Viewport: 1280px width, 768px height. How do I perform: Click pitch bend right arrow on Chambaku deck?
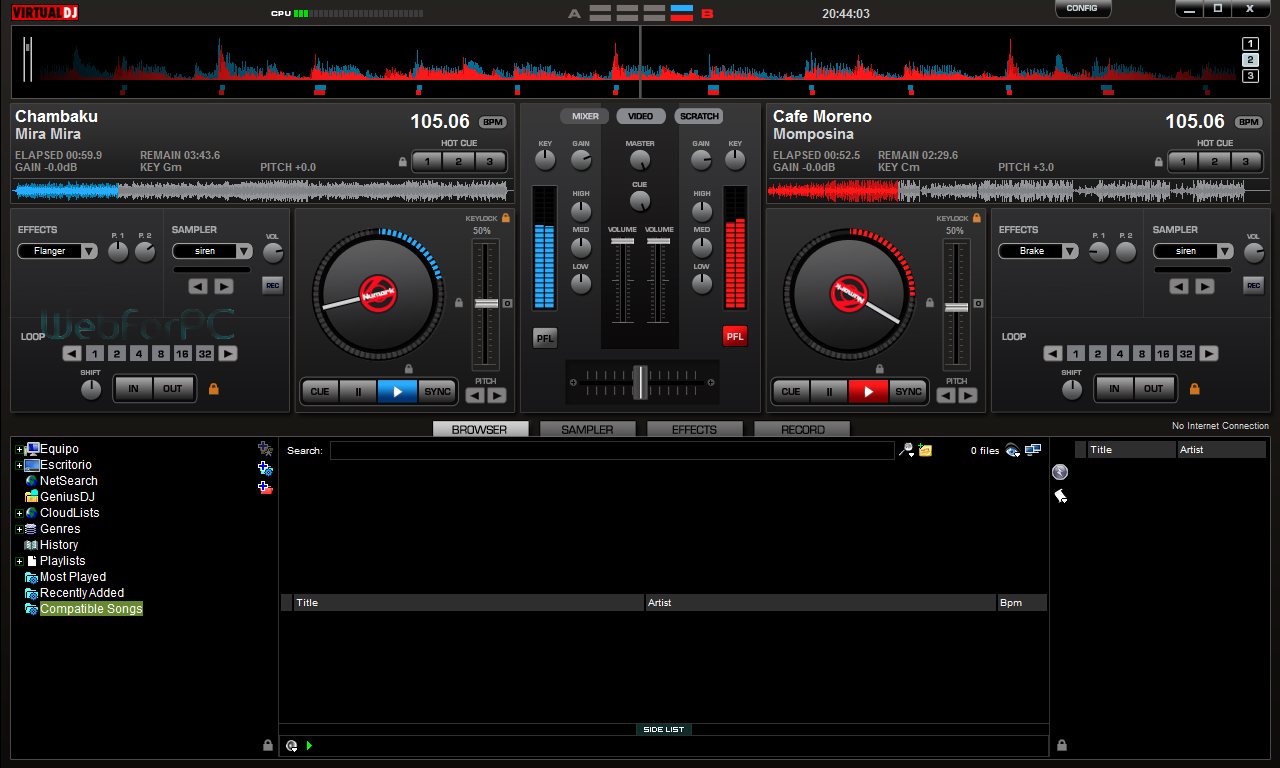point(497,395)
